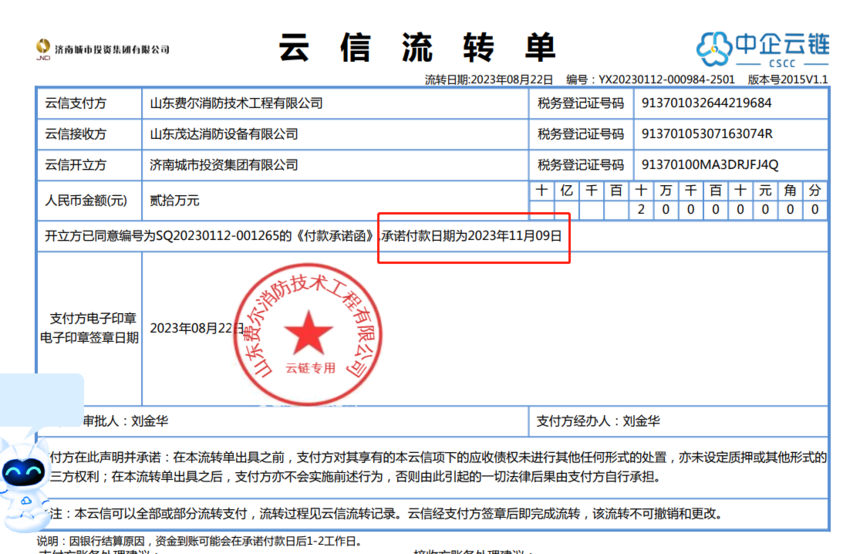The image size is (860, 554).
Task: Click the 角 column header in amount grid
Action: (x=790, y=191)
